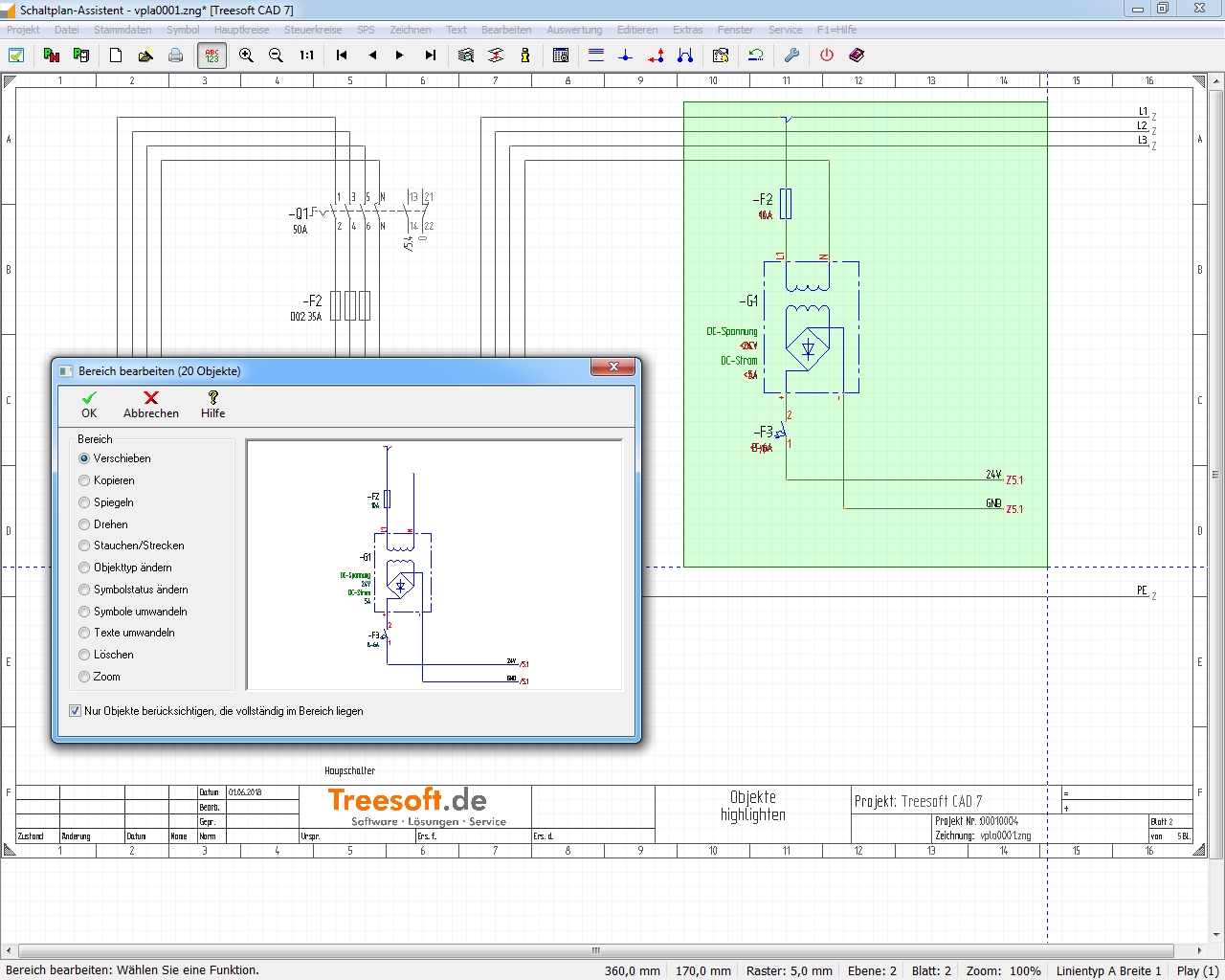Click the printer icon in toolbar
This screenshot has width=1225, height=980.
(x=176, y=56)
